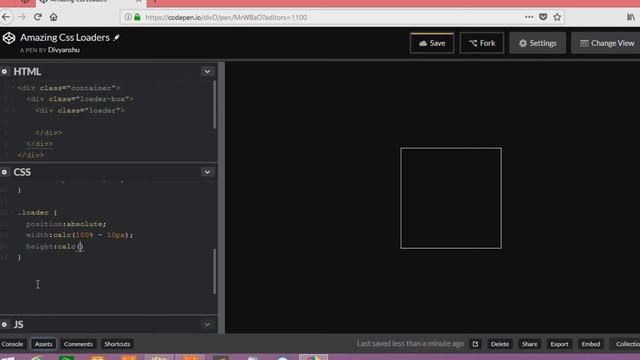Open page actions three-dot menu
Screen dimensions: 640x360
(x=529, y=17)
